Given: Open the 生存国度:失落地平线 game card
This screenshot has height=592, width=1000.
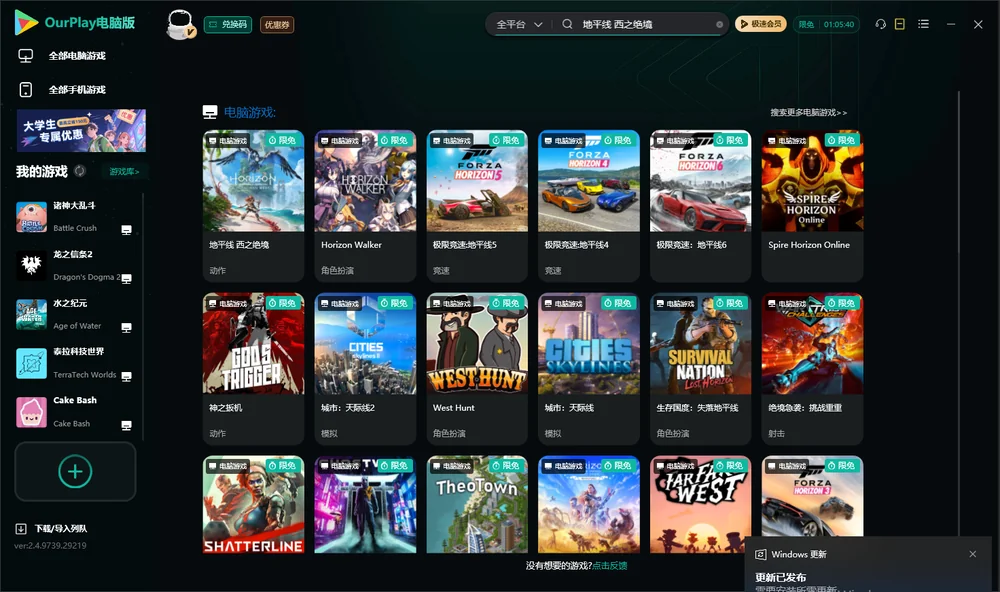Looking at the screenshot, I should coord(700,369).
